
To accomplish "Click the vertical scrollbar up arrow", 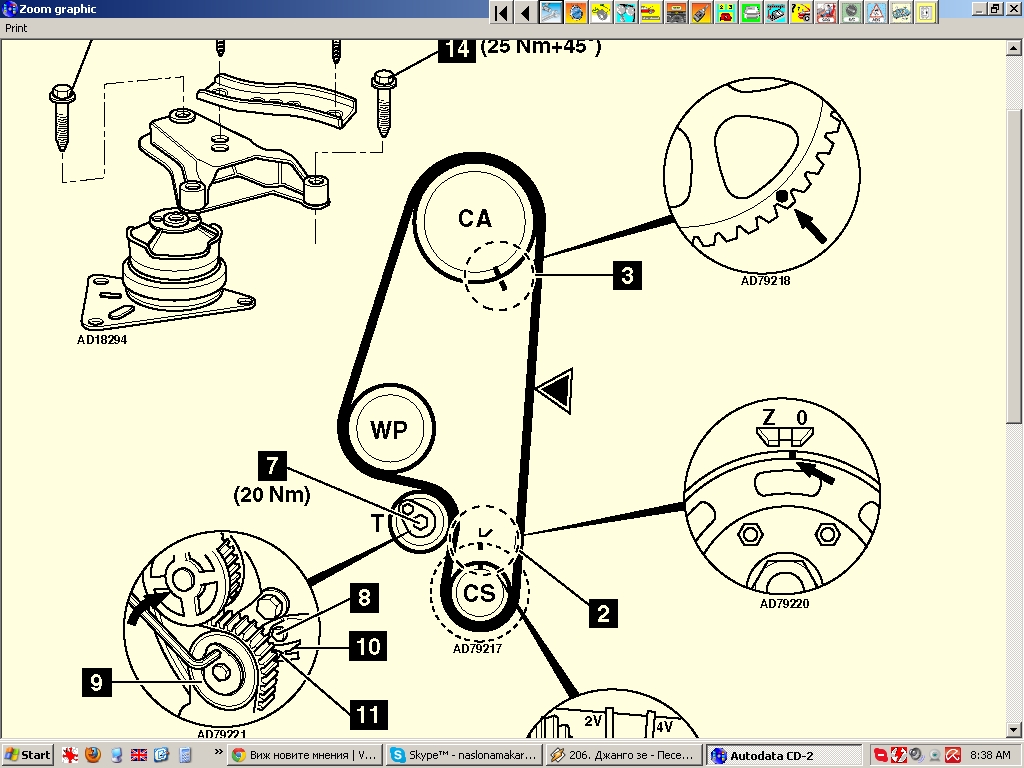I will [1015, 47].
